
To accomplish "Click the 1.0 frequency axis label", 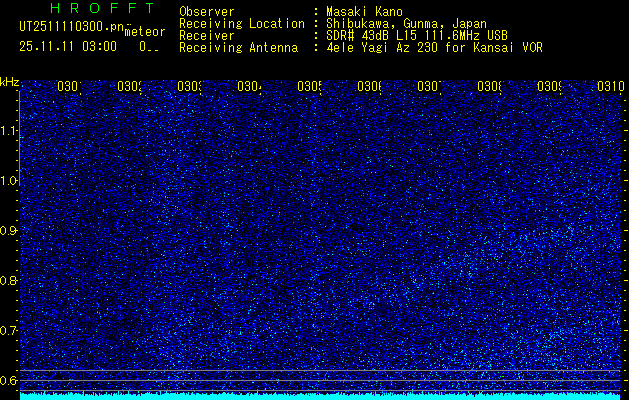I will [x=8, y=181].
